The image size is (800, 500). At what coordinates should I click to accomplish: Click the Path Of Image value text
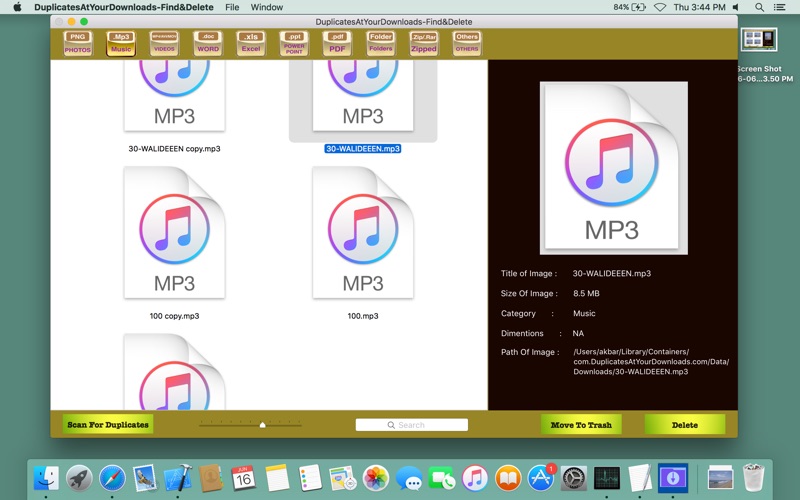(651, 362)
